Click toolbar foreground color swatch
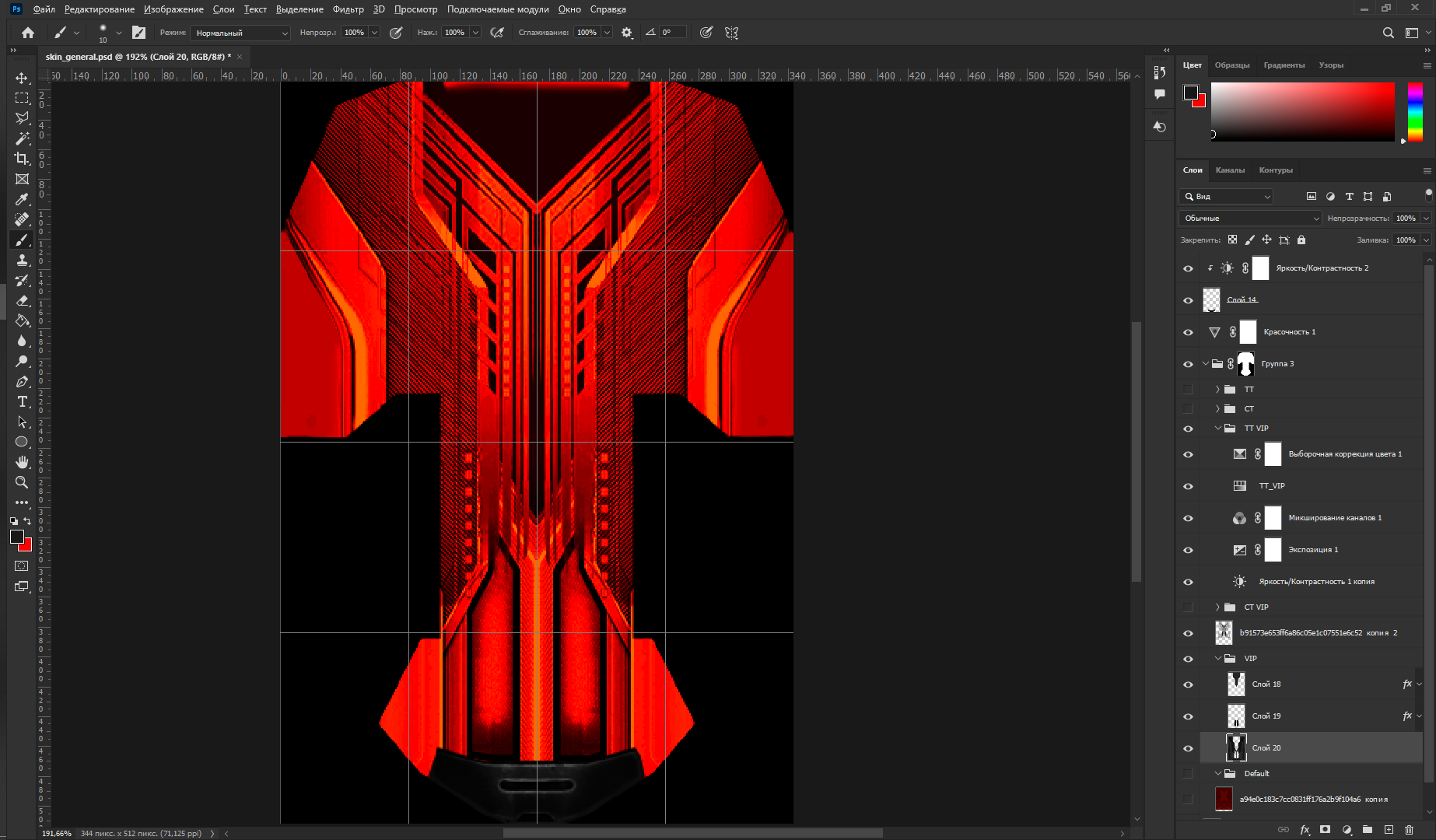The image size is (1436, 840). [16, 537]
